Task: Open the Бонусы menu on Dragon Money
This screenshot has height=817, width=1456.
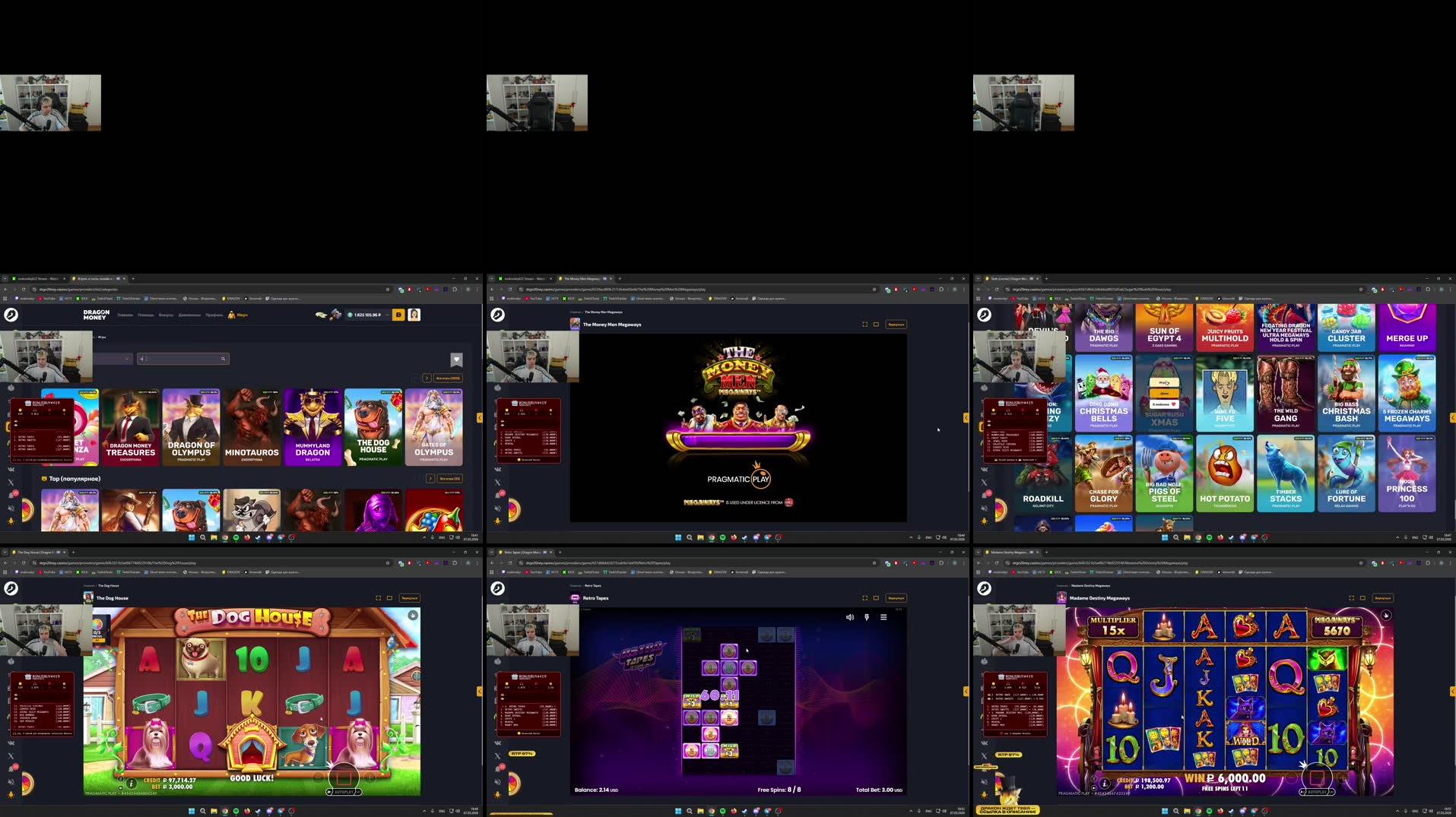Action: click(166, 315)
